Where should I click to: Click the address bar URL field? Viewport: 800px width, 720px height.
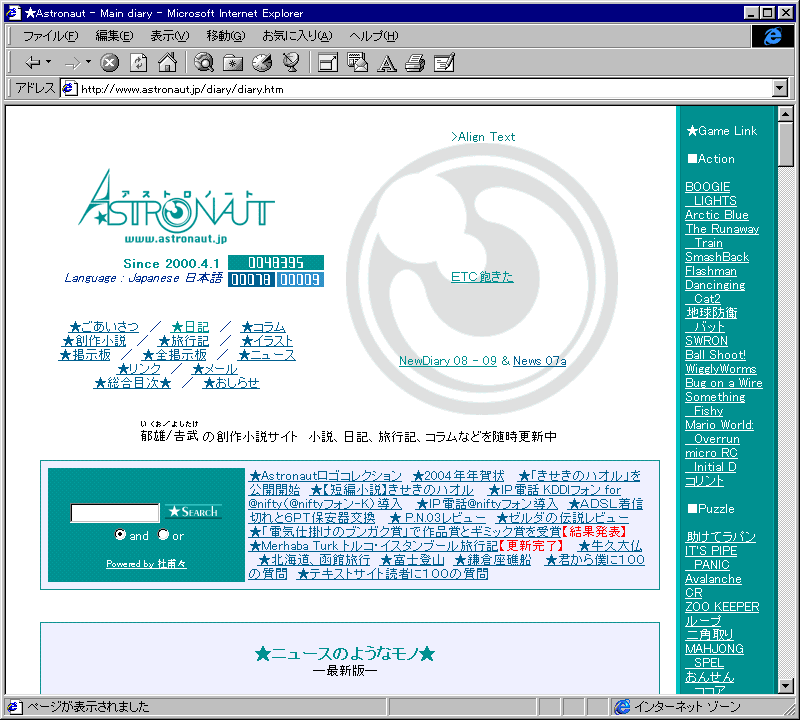[416, 89]
